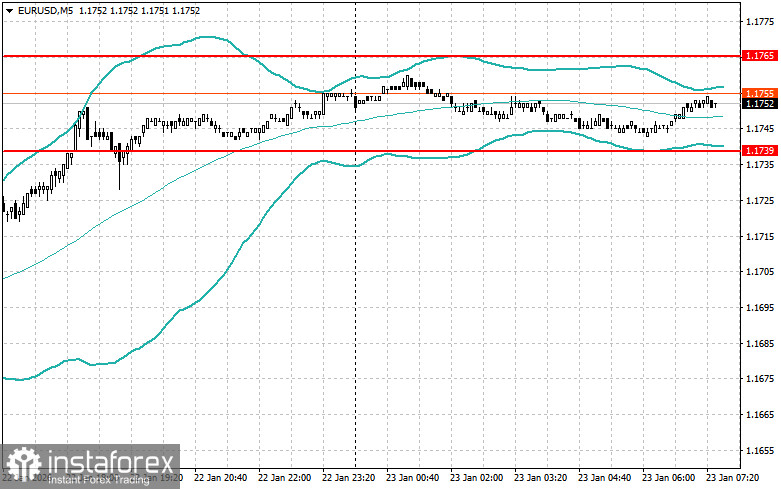Screen dimensions: 781x489
Task: Click the 1.1725 price scale value
Action: (x=760, y=200)
